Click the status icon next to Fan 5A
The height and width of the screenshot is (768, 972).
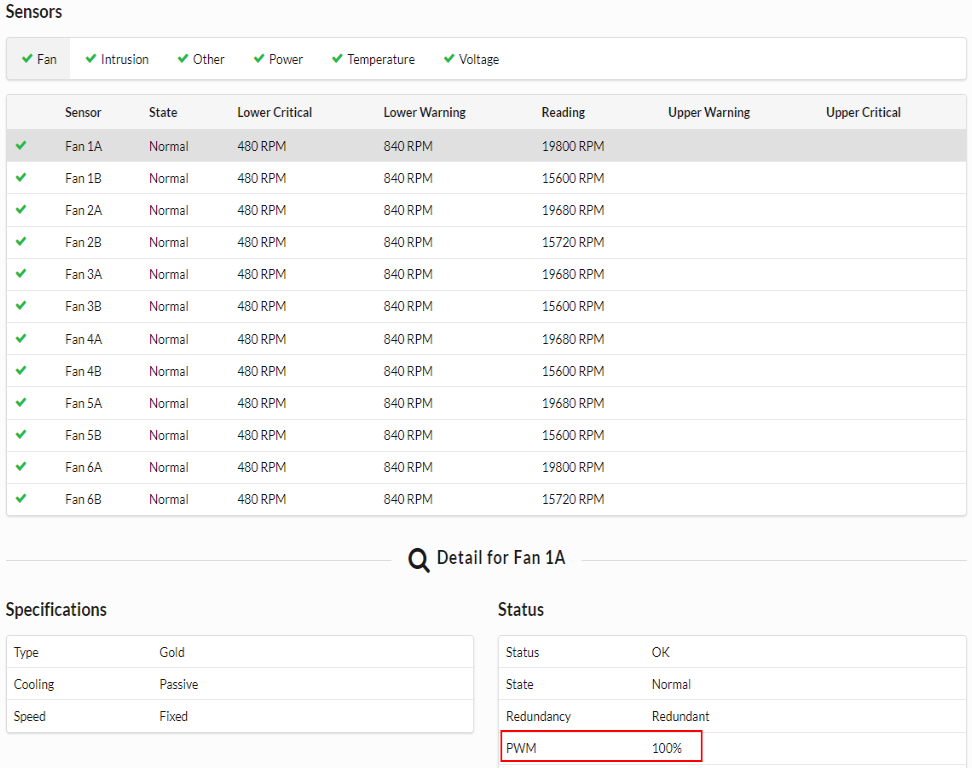pyautogui.click(x=21, y=402)
